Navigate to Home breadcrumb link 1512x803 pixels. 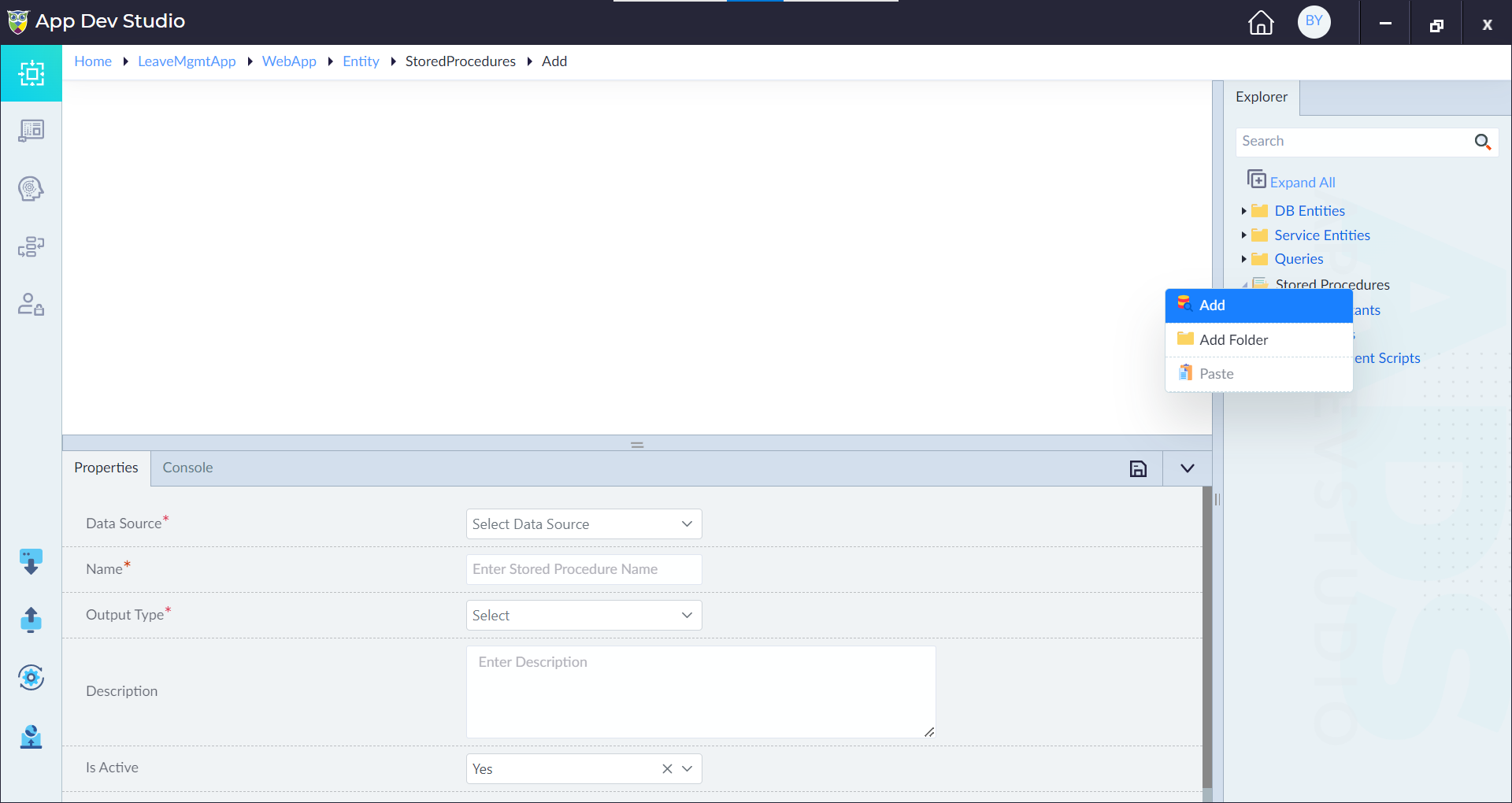click(x=93, y=61)
